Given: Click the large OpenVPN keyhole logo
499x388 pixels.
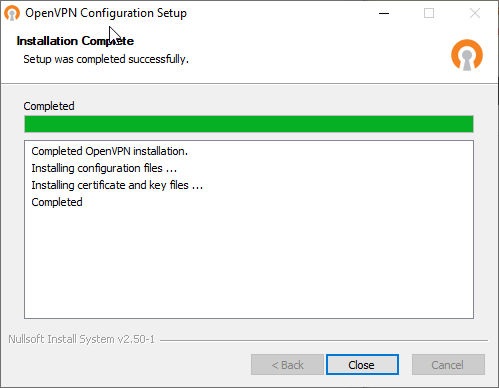Looking at the screenshot, I should 467,55.
